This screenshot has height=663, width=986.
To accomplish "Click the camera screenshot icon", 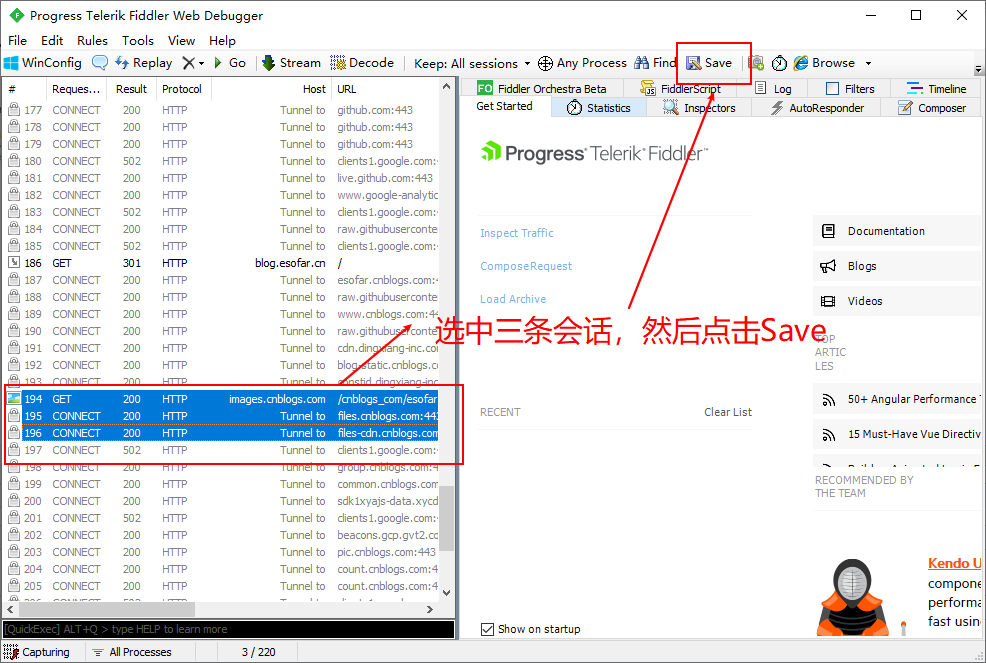I will (756, 63).
